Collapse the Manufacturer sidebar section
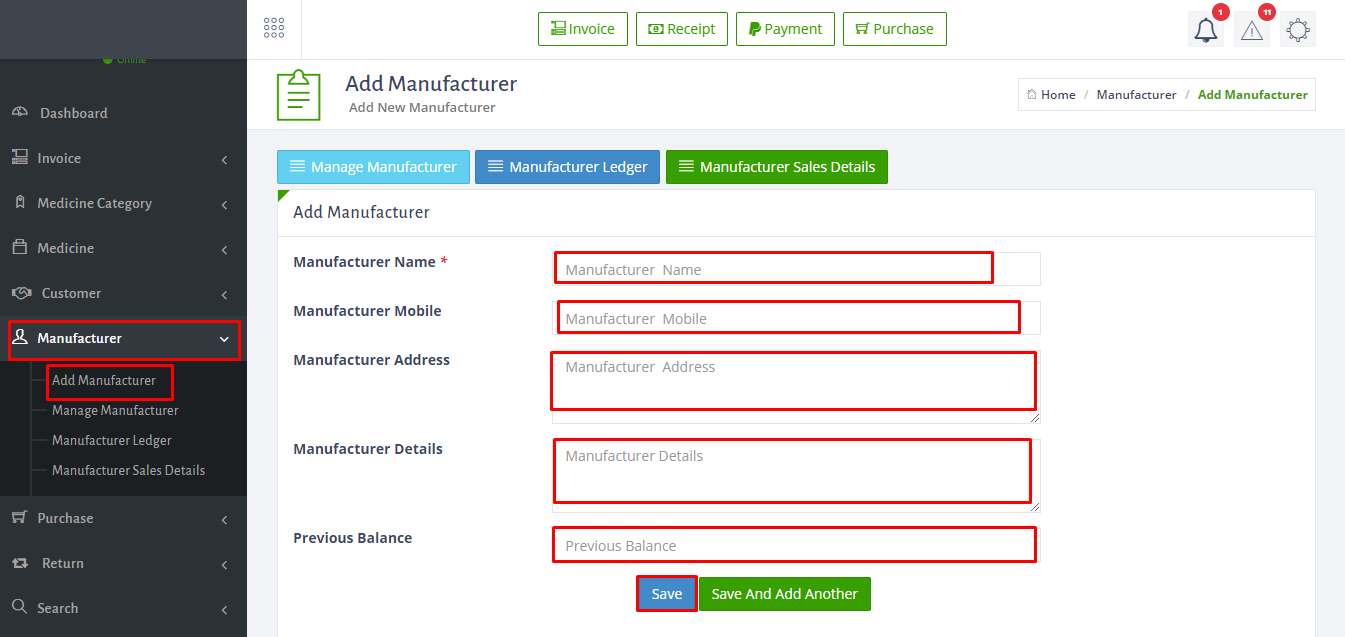 pyautogui.click(x=123, y=338)
